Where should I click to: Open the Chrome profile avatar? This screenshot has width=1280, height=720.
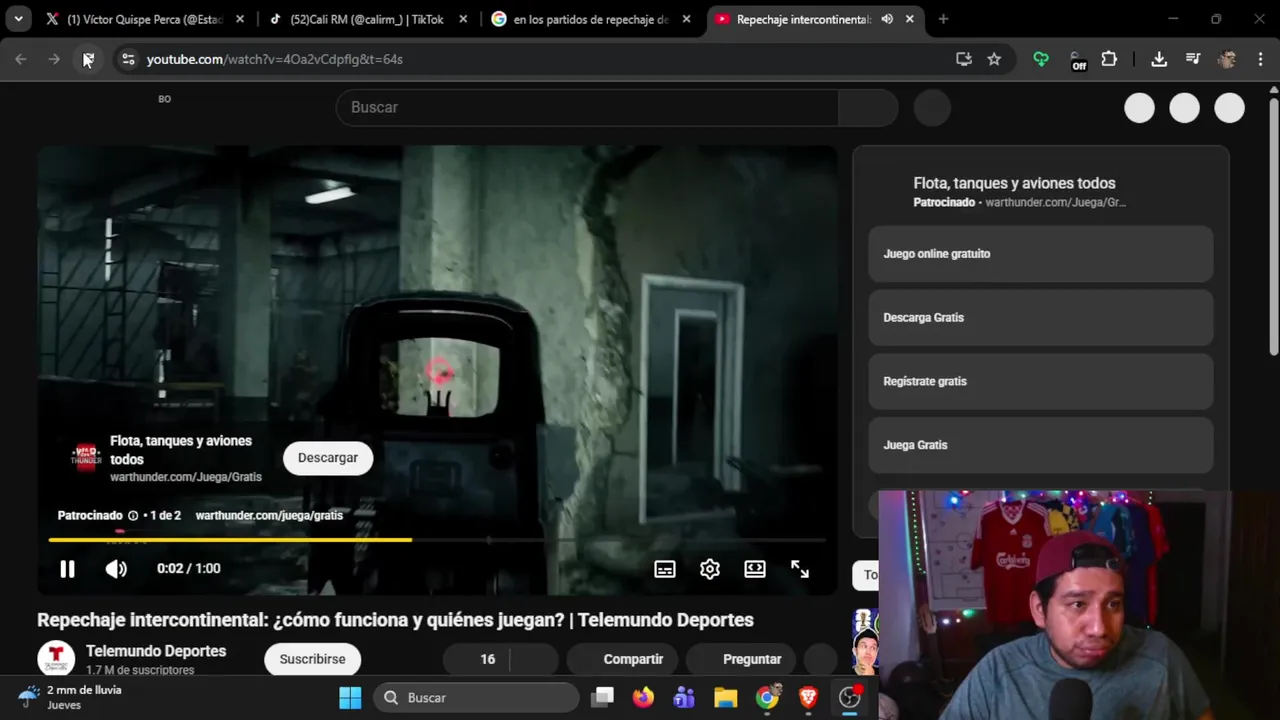click(1227, 59)
